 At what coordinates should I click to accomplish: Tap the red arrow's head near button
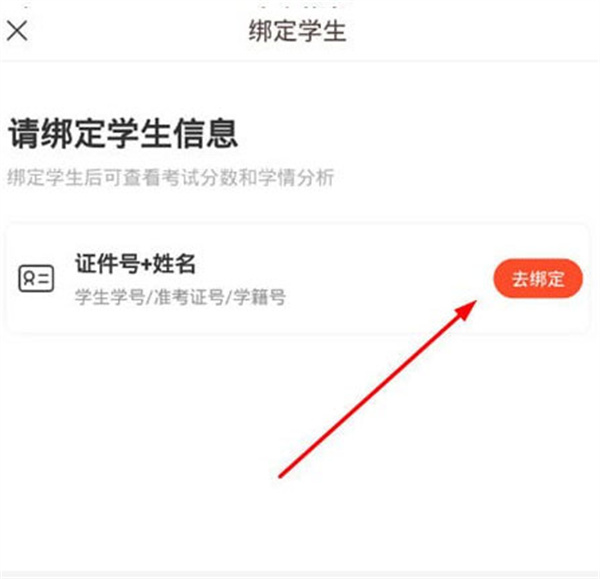(466, 310)
